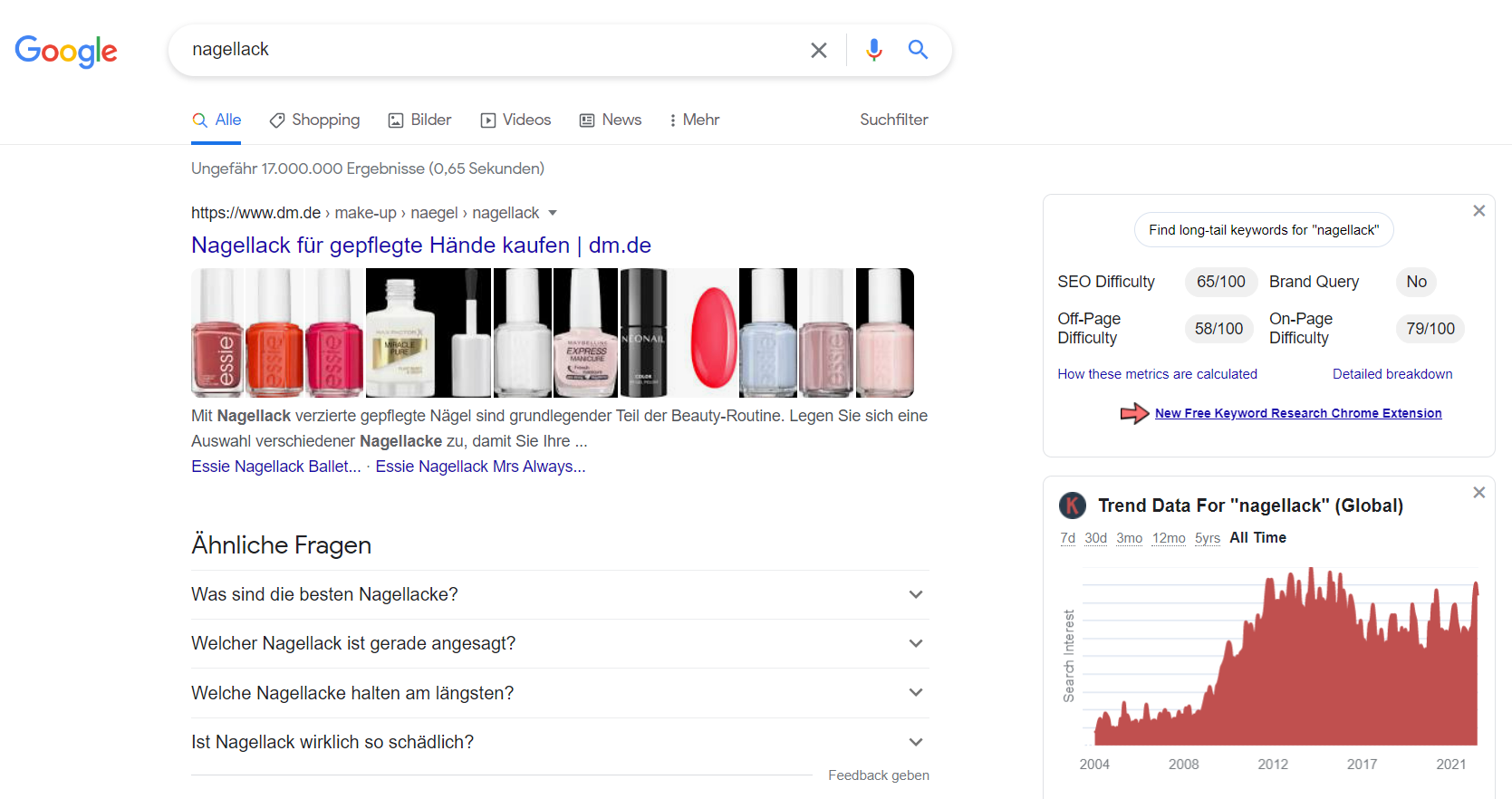Viewport: 1512px width, 799px height.
Task: Clear the search box with the X icon
Action: pyautogui.click(x=819, y=50)
